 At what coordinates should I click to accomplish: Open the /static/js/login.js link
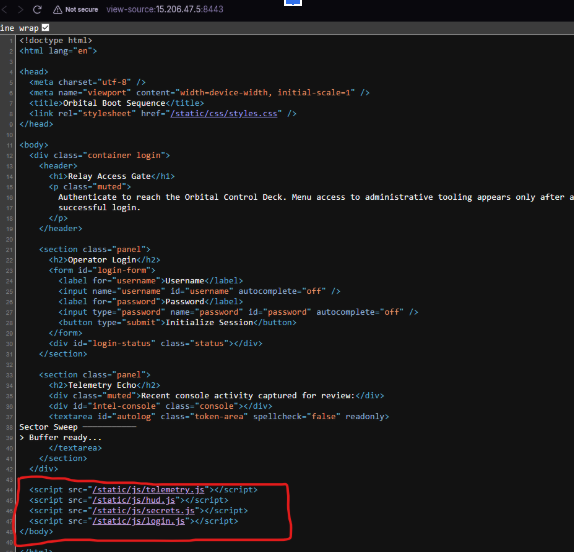point(139,521)
